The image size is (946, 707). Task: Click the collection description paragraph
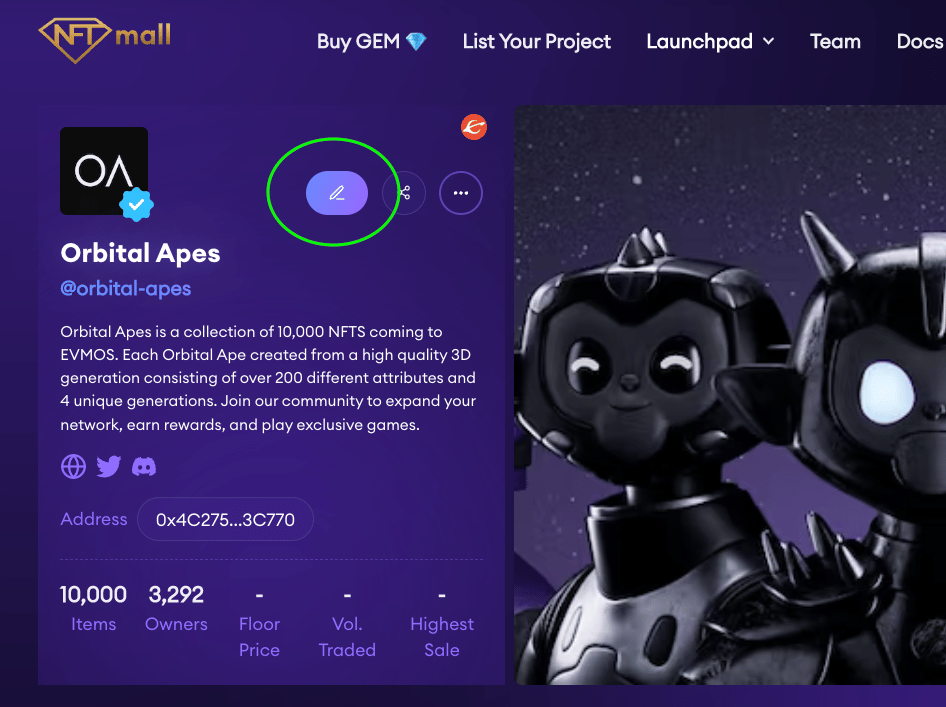[x=268, y=378]
